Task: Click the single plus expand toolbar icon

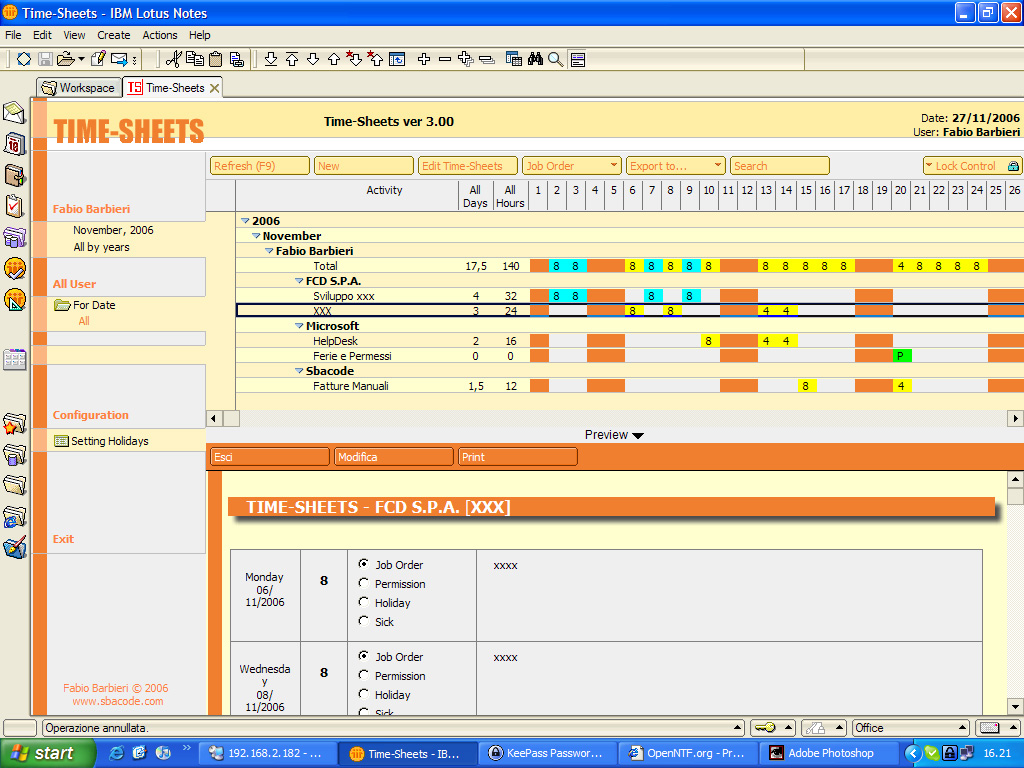Action: pos(424,59)
